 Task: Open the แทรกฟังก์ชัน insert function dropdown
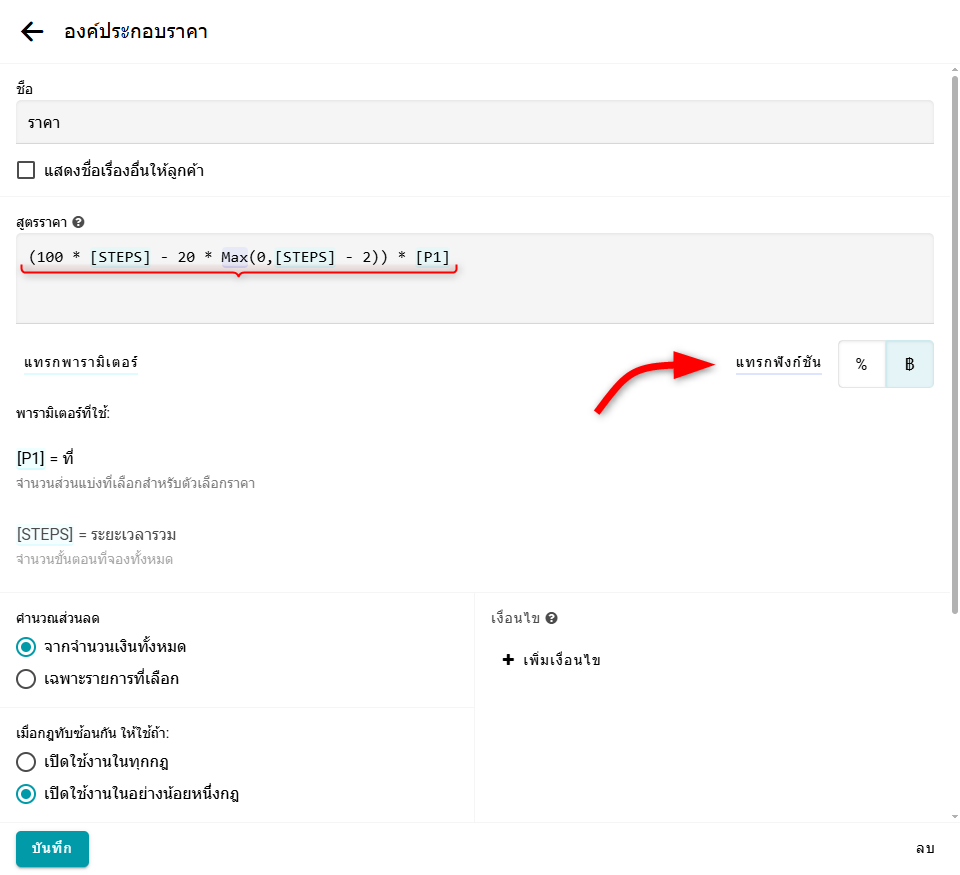click(x=777, y=363)
